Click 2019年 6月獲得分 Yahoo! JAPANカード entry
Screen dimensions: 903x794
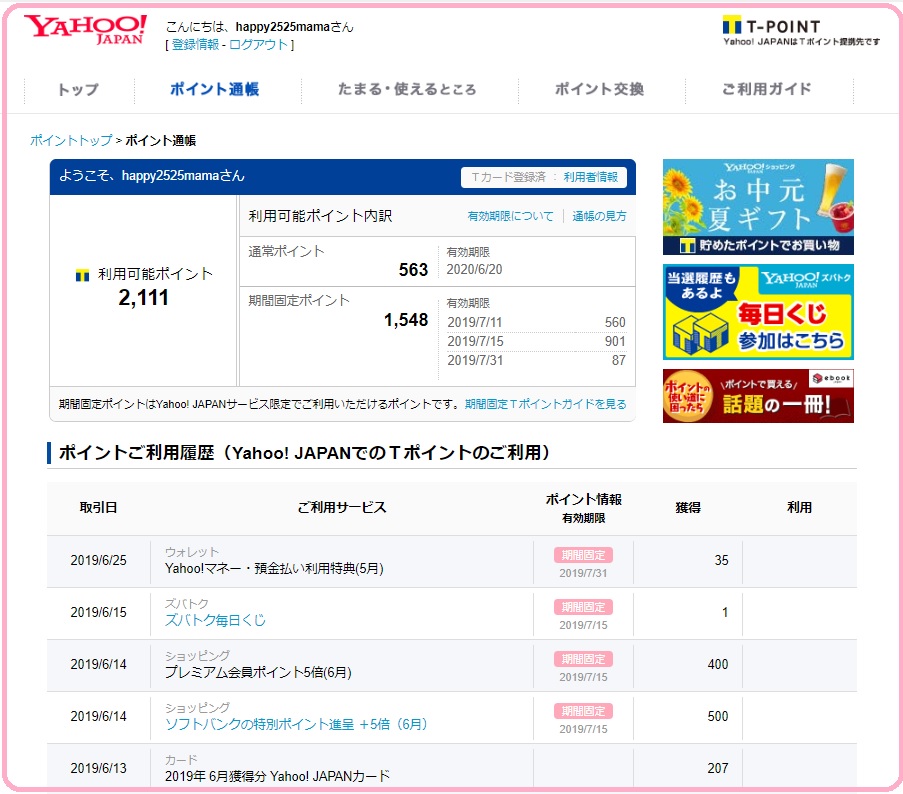click(x=277, y=777)
